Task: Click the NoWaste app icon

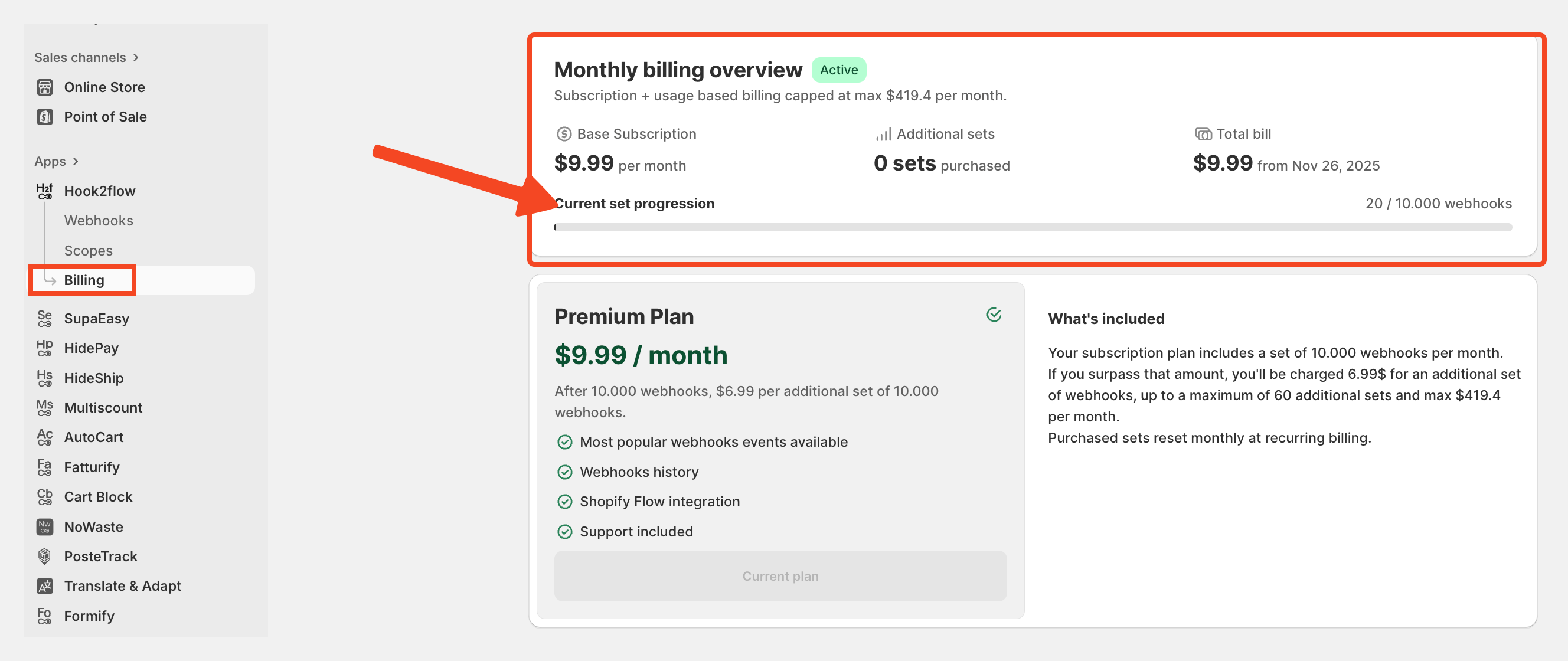Action: coord(44,526)
